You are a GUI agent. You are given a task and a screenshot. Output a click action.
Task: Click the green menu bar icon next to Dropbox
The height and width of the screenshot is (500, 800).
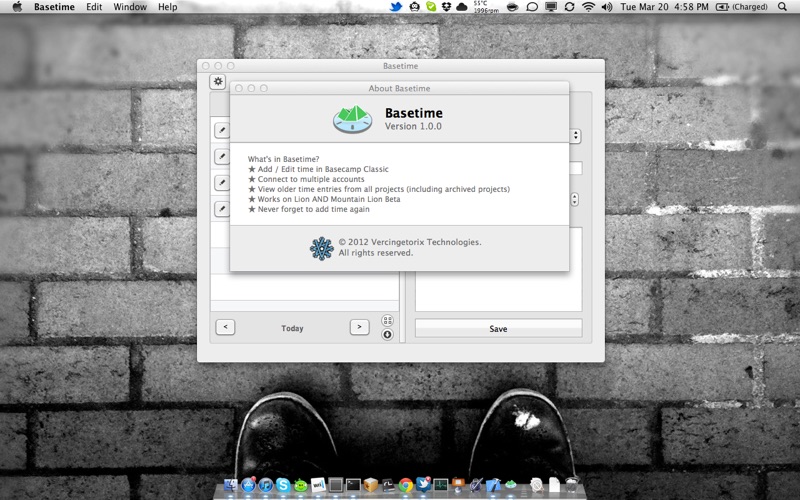click(431, 7)
